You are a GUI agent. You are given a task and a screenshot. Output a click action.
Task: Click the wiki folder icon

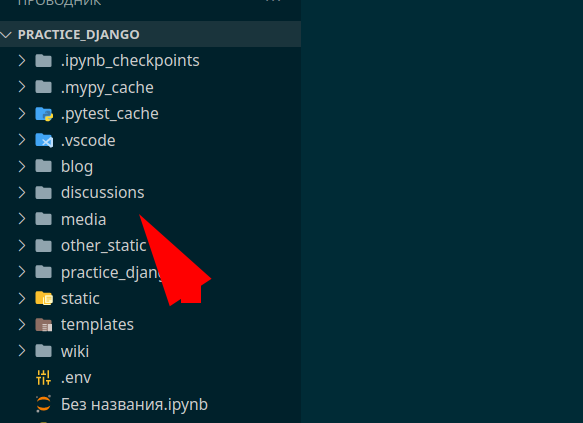(x=44, y=351)
